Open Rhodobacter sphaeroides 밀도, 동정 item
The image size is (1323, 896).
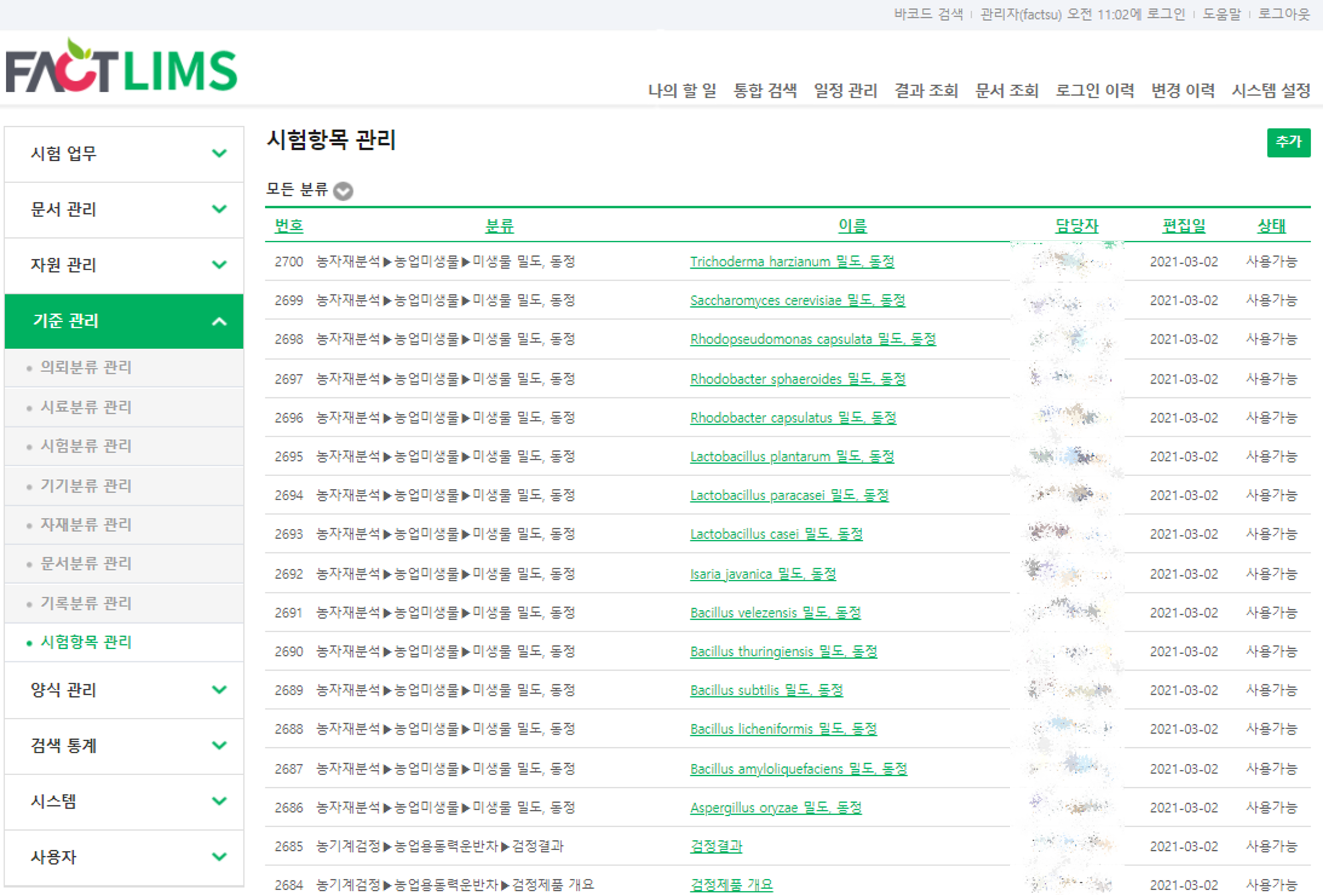coord(797,379)
